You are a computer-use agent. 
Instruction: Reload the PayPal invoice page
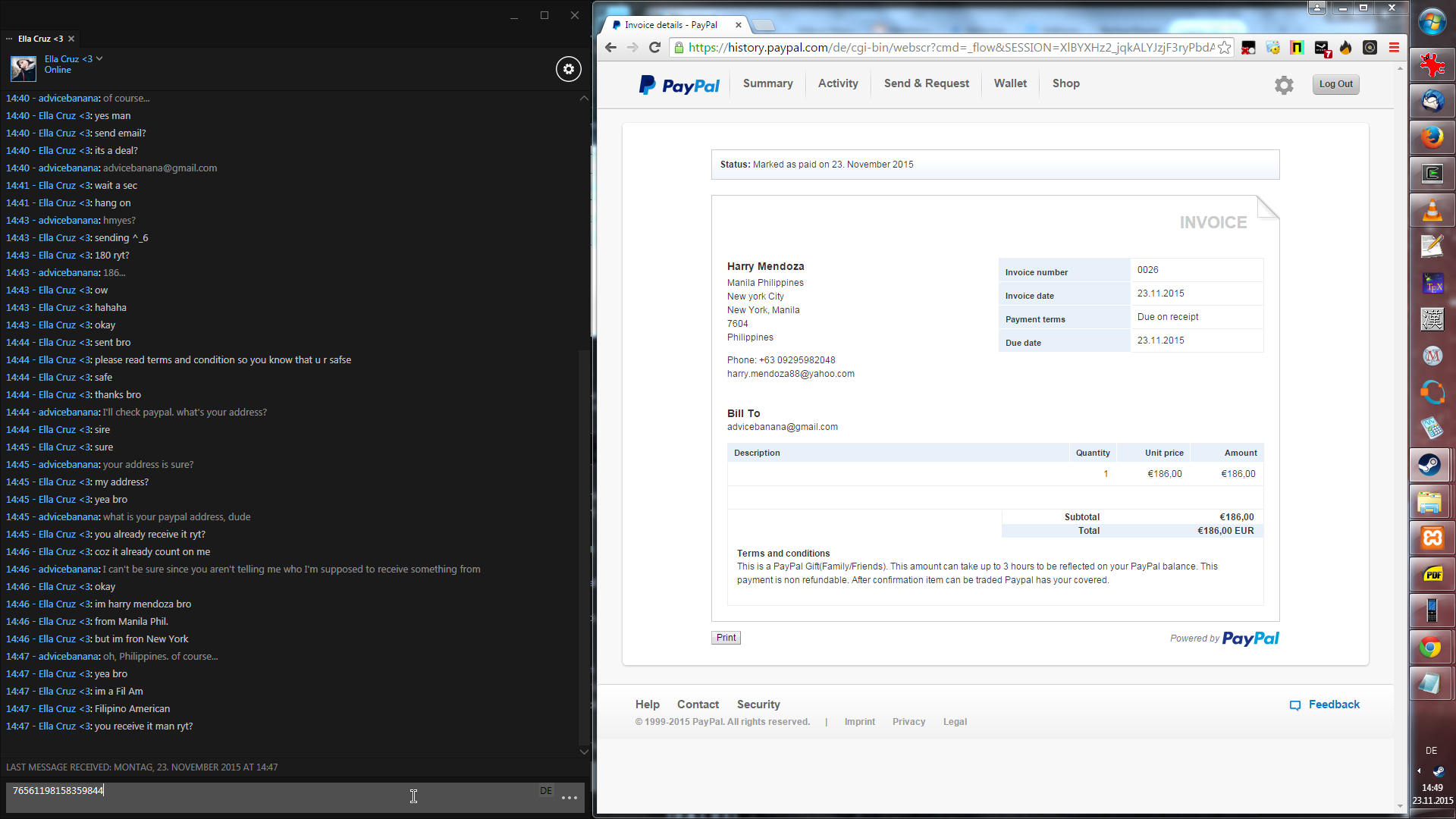pyautogui.click(x=655, y=48)
